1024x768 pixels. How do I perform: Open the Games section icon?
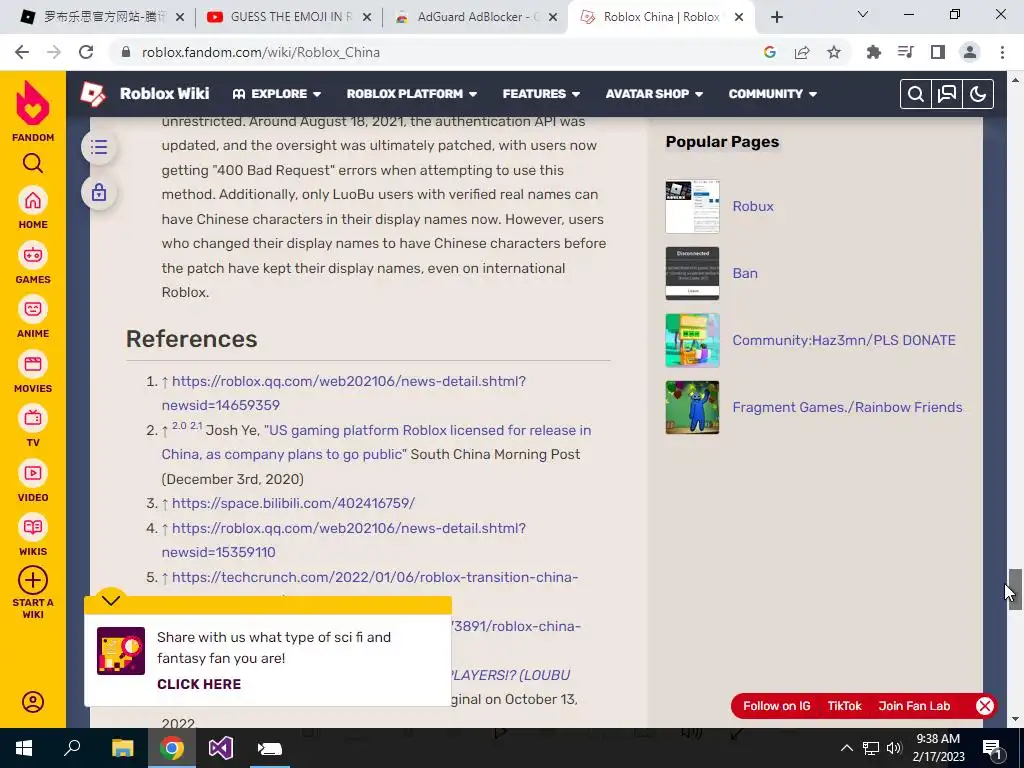pyautogui.click(x=33, y=255)
